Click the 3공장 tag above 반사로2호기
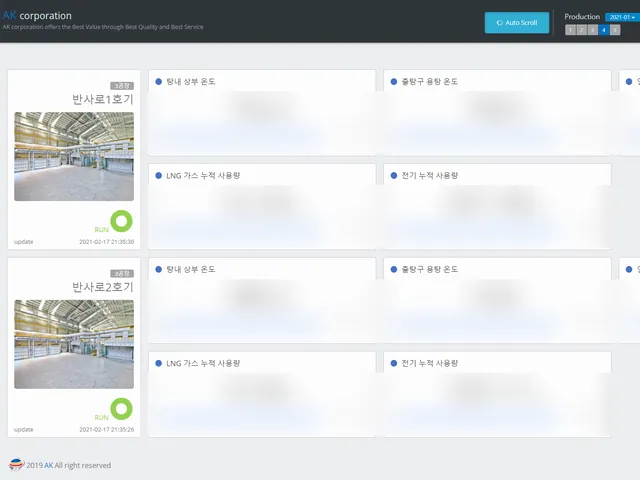 (122, 273)
